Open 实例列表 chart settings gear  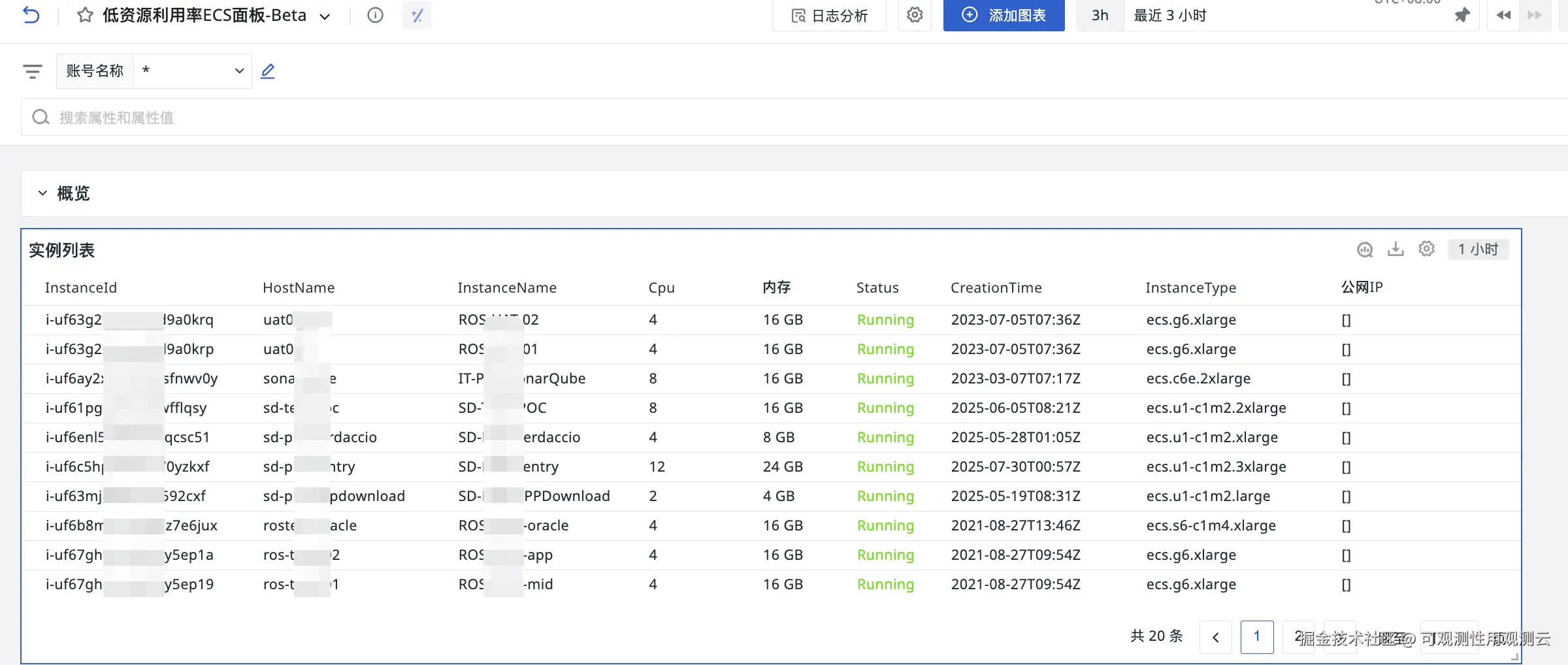1426,249
